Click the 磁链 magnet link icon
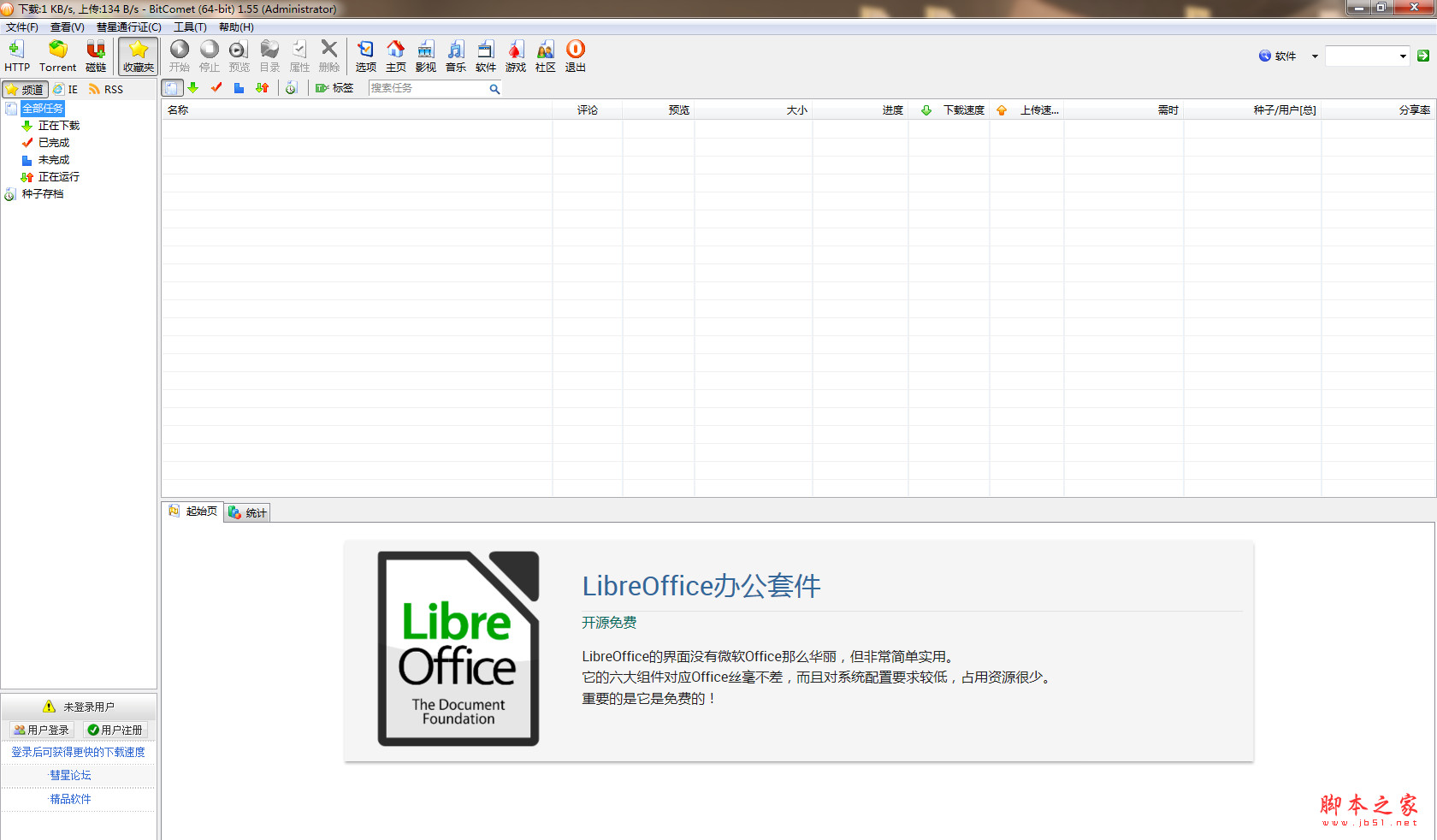1437x840 pixels. click(x=96, y=56)
